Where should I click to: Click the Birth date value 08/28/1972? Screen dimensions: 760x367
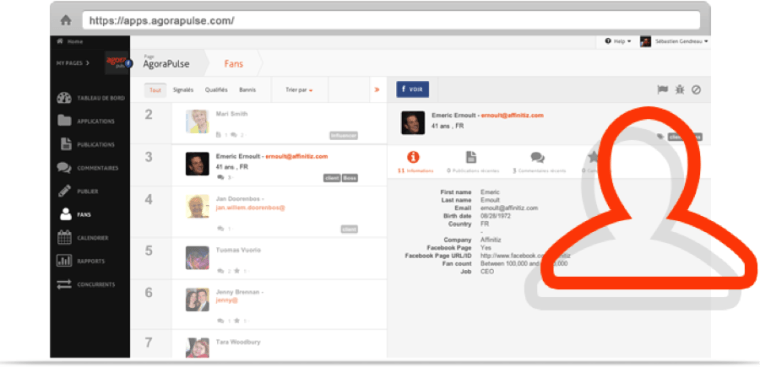495,216
